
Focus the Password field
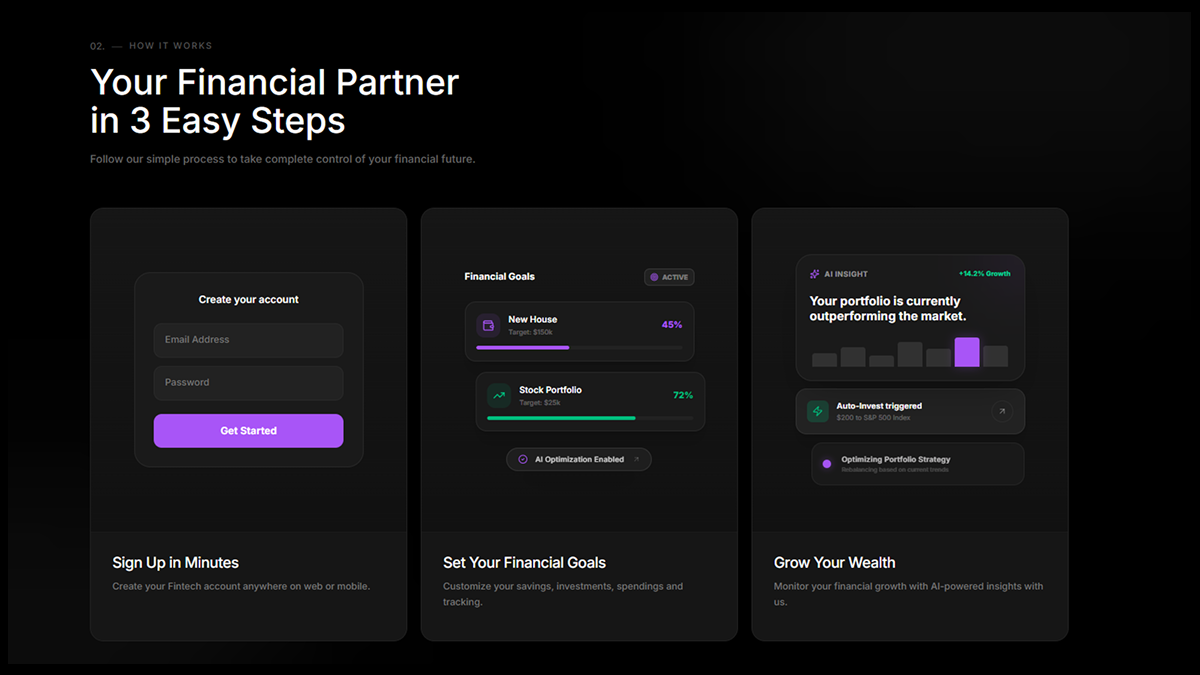pos(248,383)
